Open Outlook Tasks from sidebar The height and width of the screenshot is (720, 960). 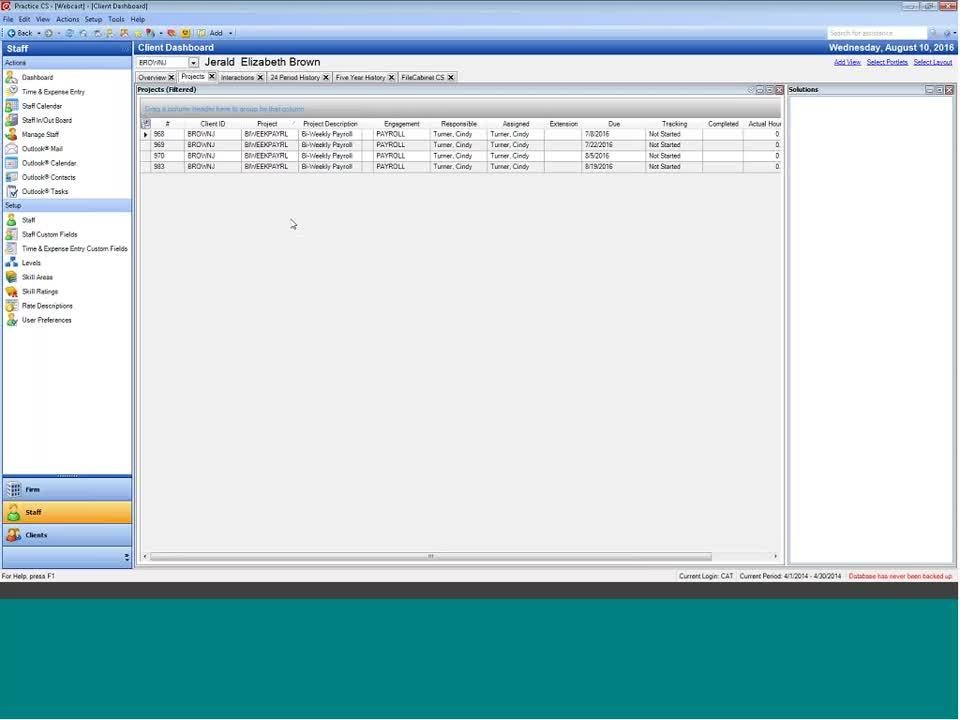pos(45,191)
